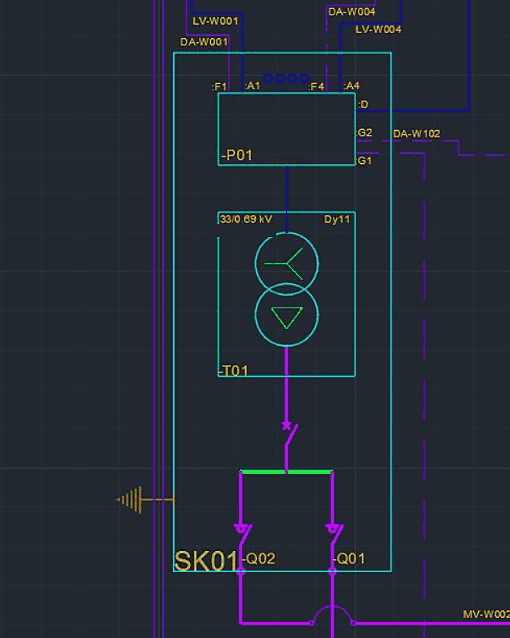
Task: Click the LV-W004 cable label
Action: click(x=378, y=29)
